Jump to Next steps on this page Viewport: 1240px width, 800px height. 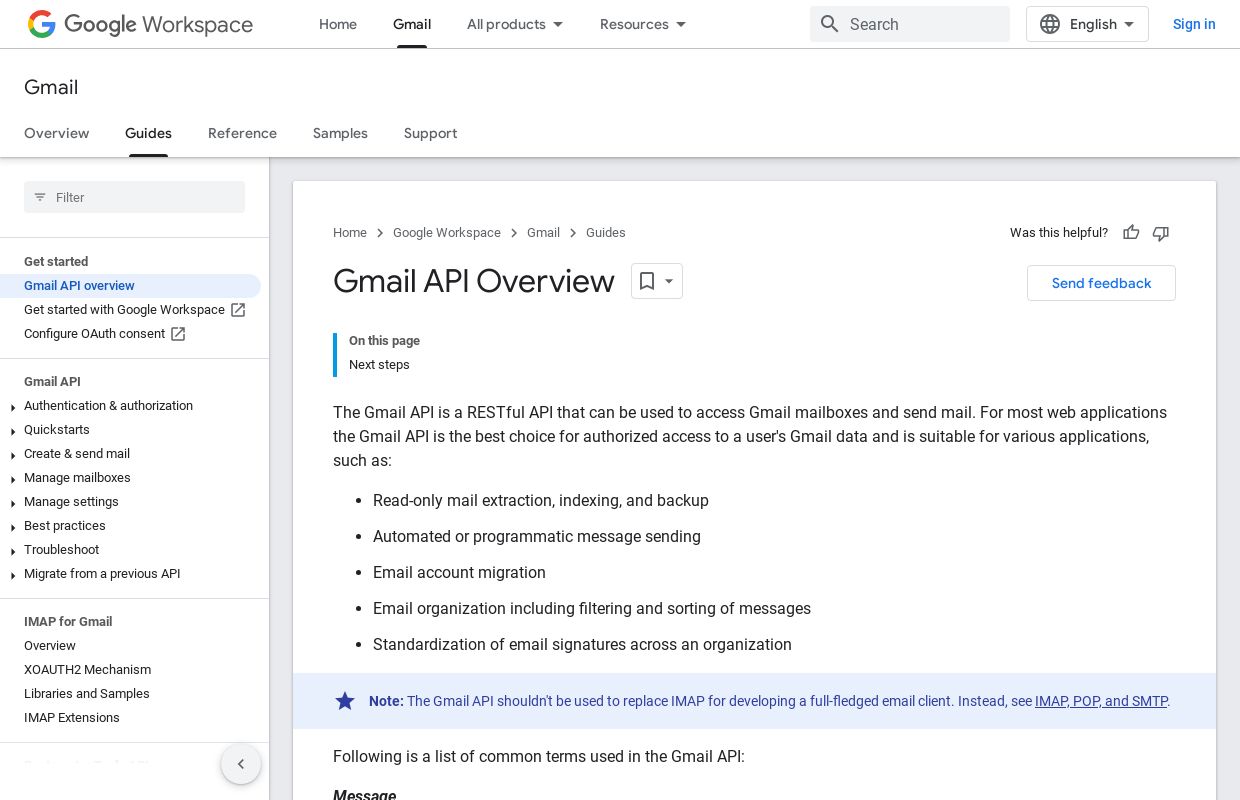379,365
